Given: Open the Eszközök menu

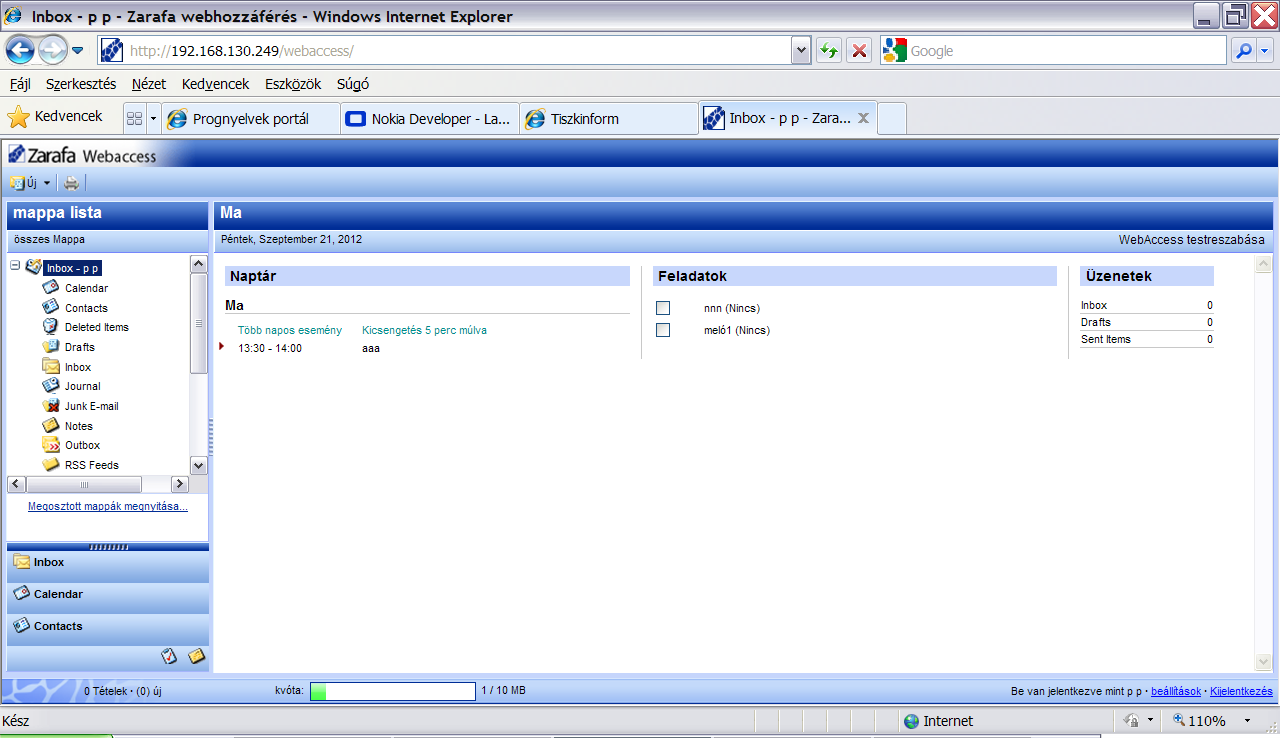Looking at the screenshot, I should click(x=293, y=84).
